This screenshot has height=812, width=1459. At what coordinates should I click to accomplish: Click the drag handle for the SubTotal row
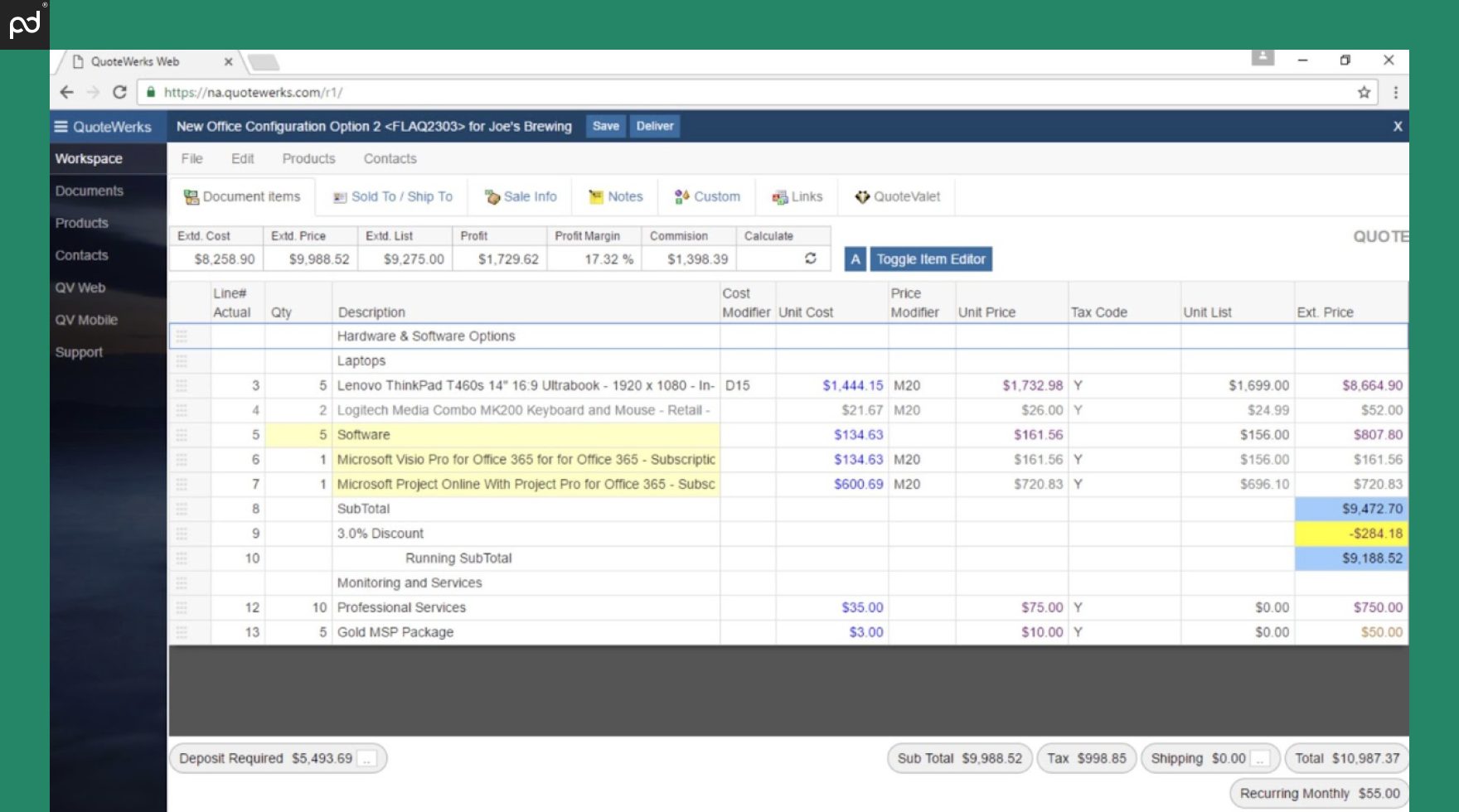pyautogui.click(x=182, y=509)
